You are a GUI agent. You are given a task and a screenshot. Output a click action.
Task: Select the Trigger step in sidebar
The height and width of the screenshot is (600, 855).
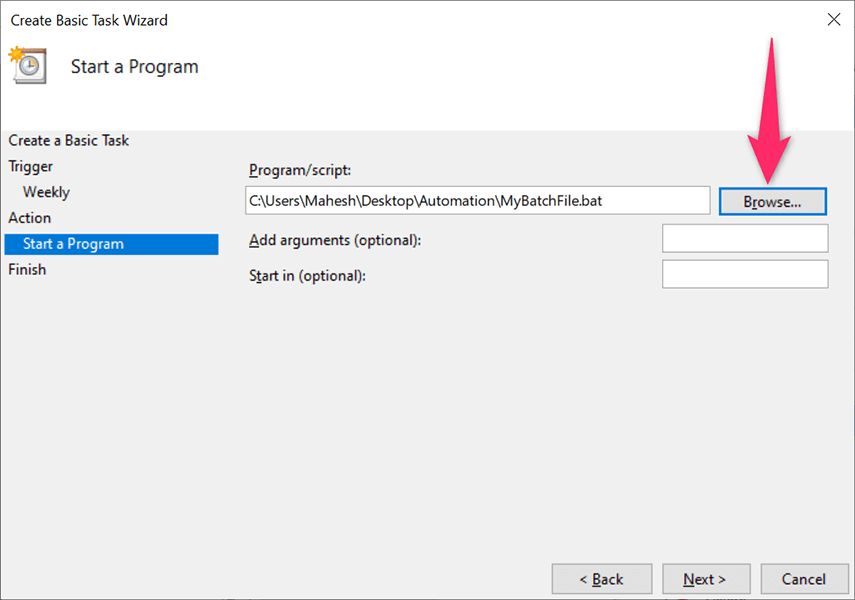pos(31,167)
